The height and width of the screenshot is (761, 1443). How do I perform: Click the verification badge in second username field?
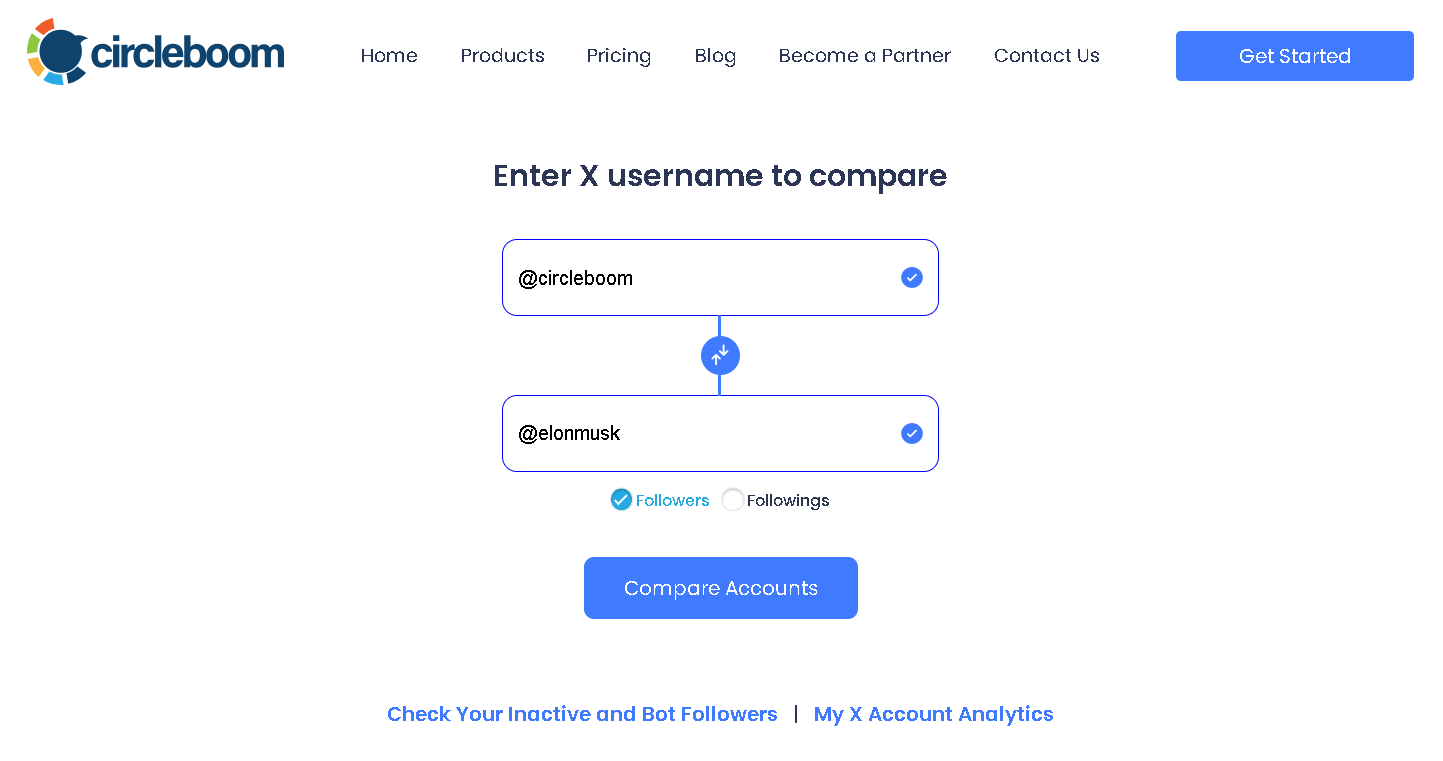[911, 433]
